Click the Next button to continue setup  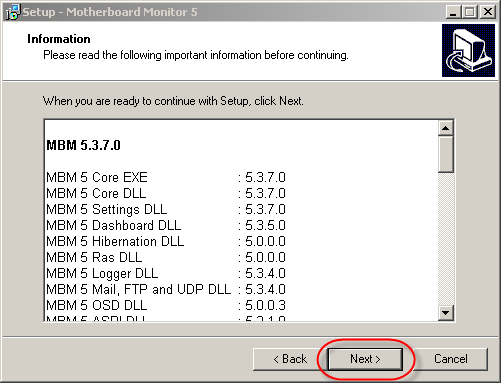click(365, 359)
